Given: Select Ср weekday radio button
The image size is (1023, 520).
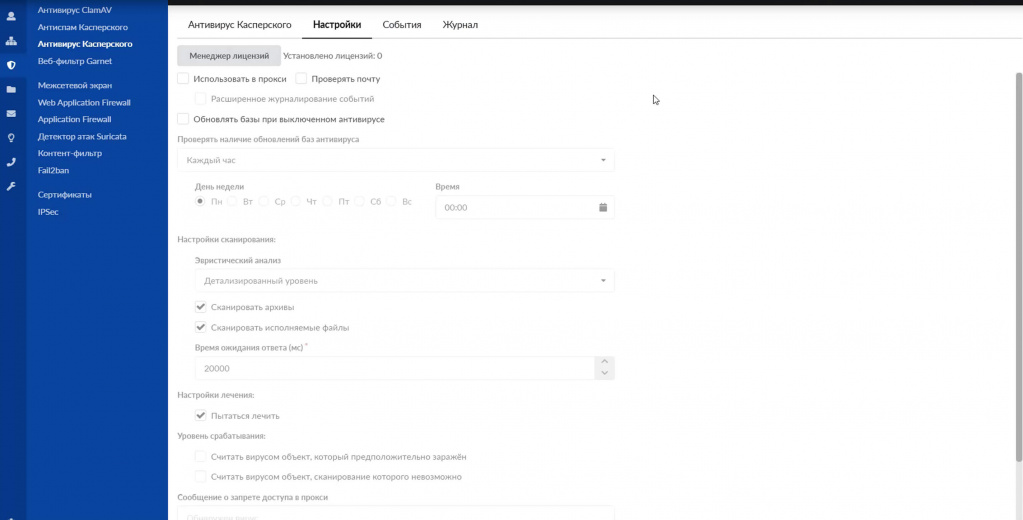Looking at the screenshot, I should 264,202.
